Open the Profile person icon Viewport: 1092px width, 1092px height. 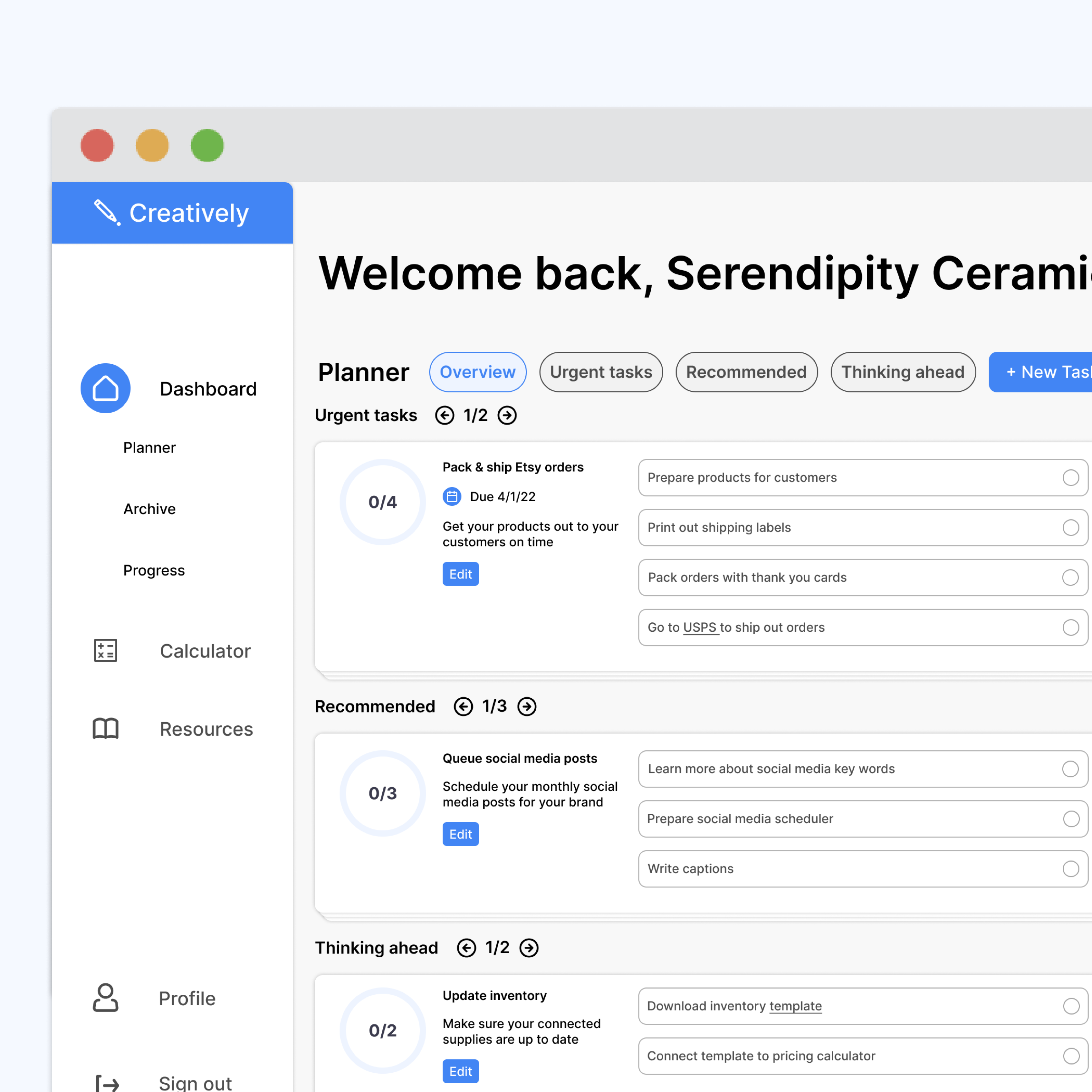[x=106, y=998]
